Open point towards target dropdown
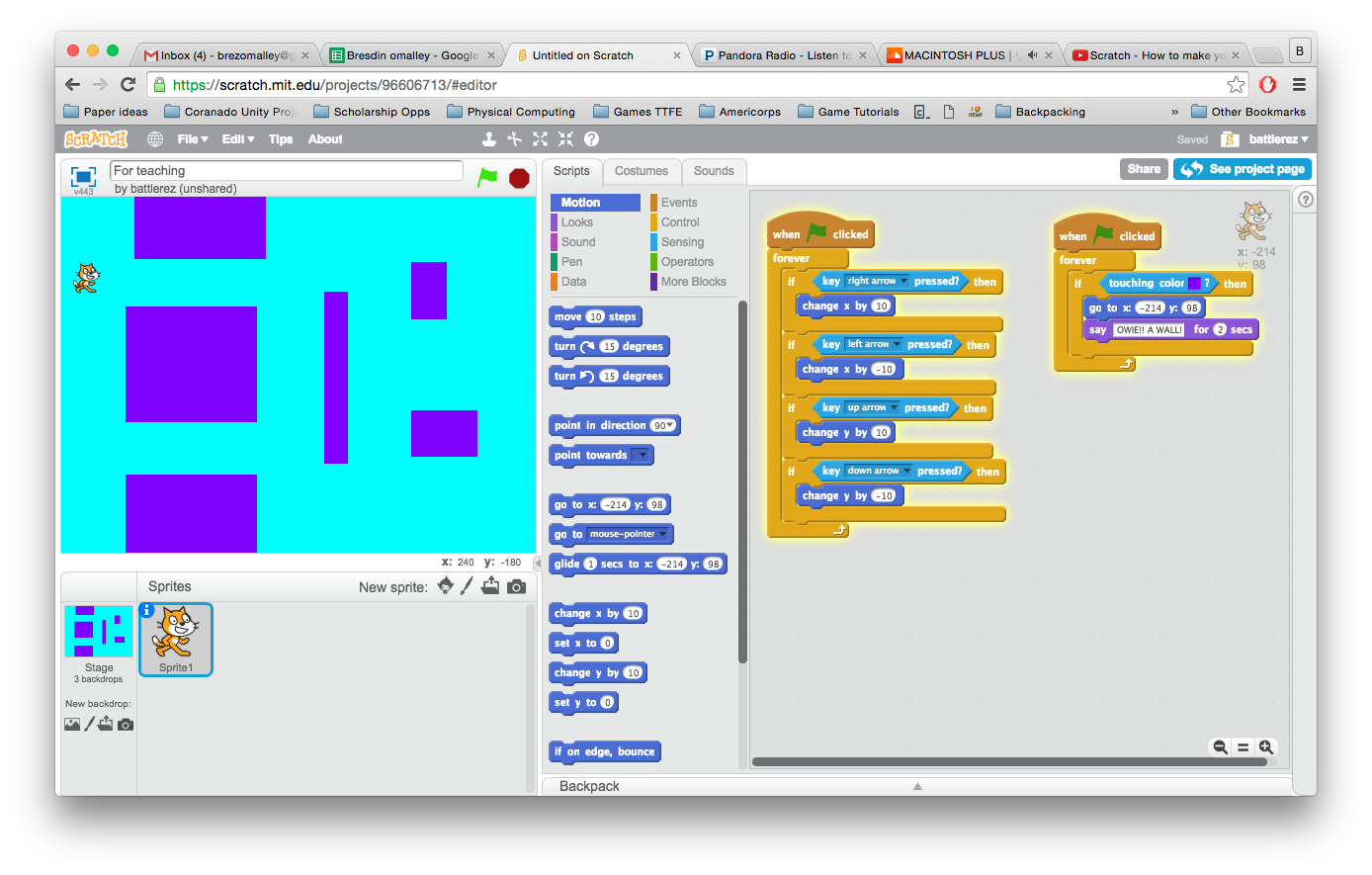This screenshot has height=875, width=1372. click(x=641, y=455)
